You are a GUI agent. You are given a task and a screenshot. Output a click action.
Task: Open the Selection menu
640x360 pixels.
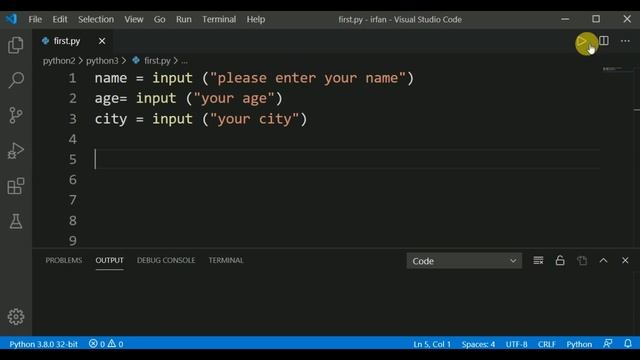click(x=96, y=19)
